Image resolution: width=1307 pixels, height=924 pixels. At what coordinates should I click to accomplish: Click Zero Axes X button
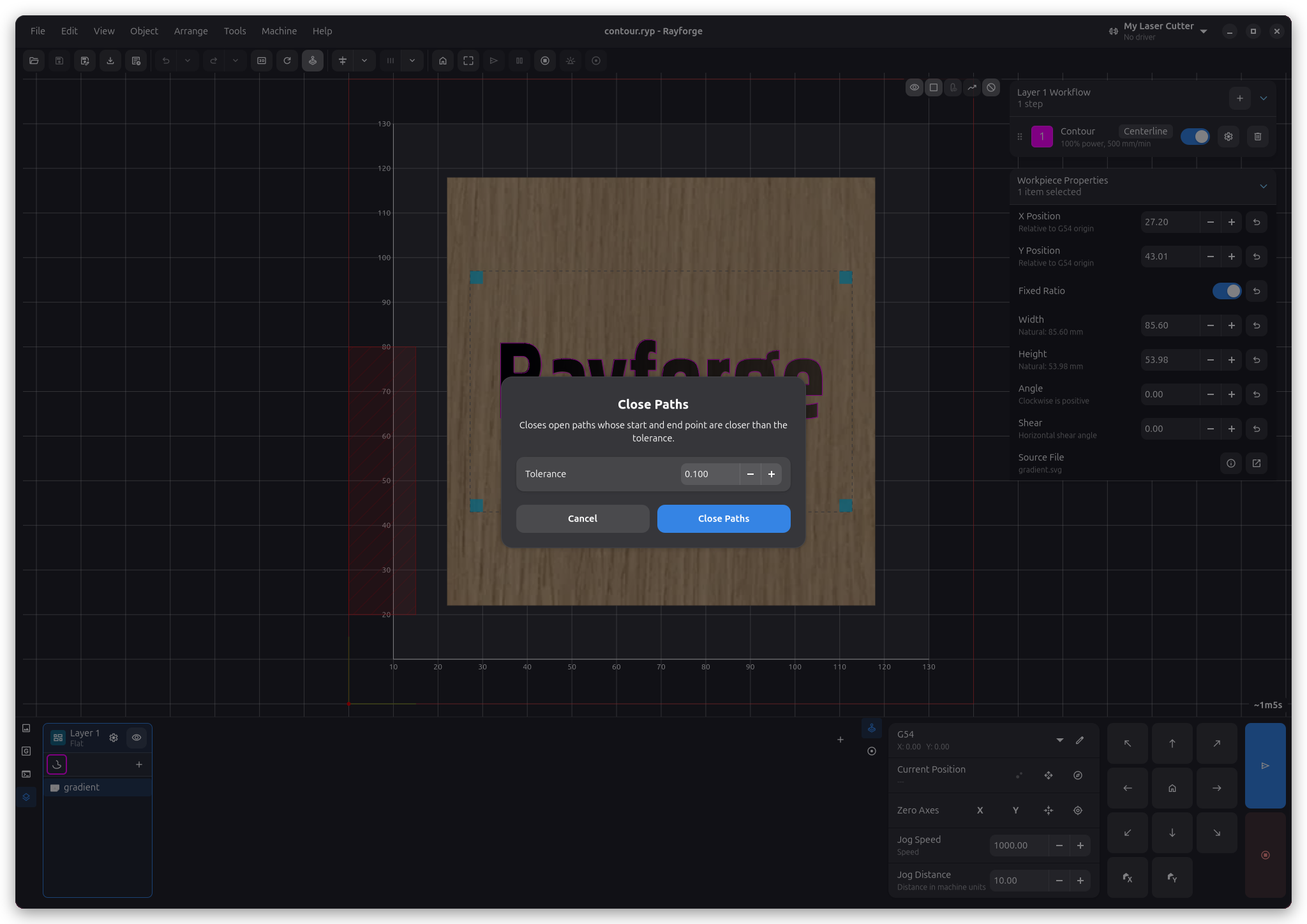point(980,810)
